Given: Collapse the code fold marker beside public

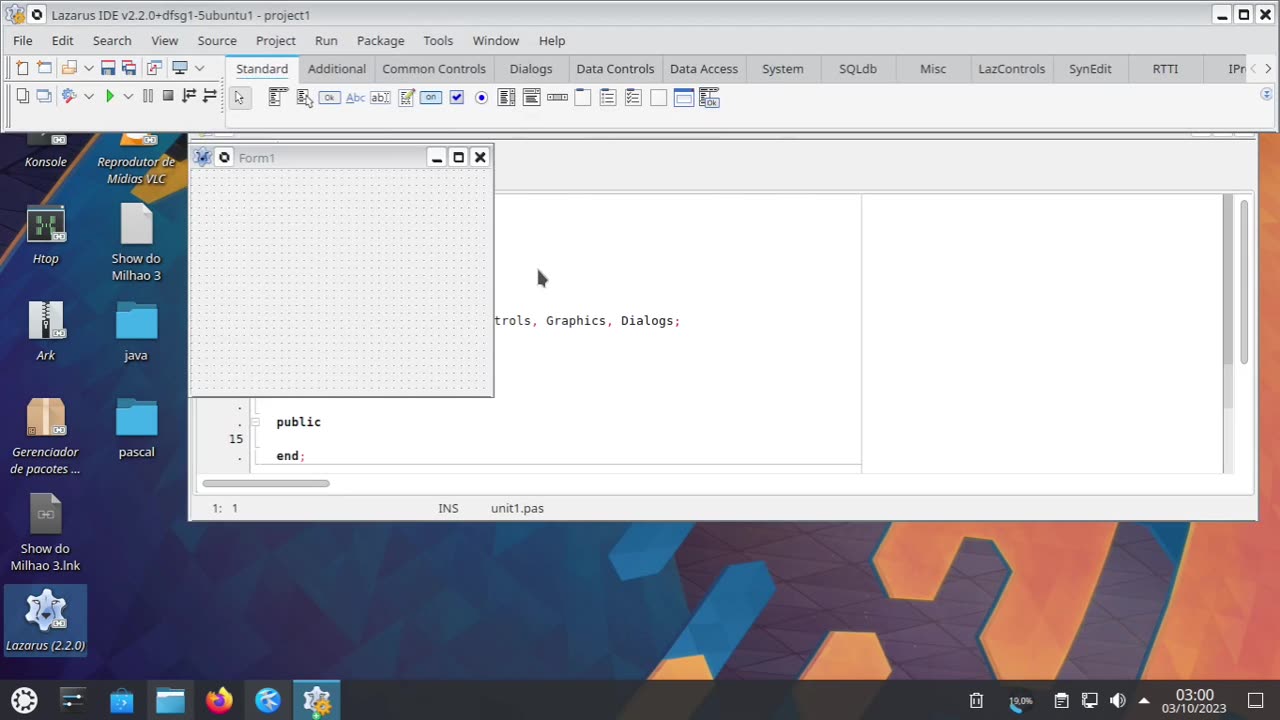Looking at the screenshot, I should [255, 422].
